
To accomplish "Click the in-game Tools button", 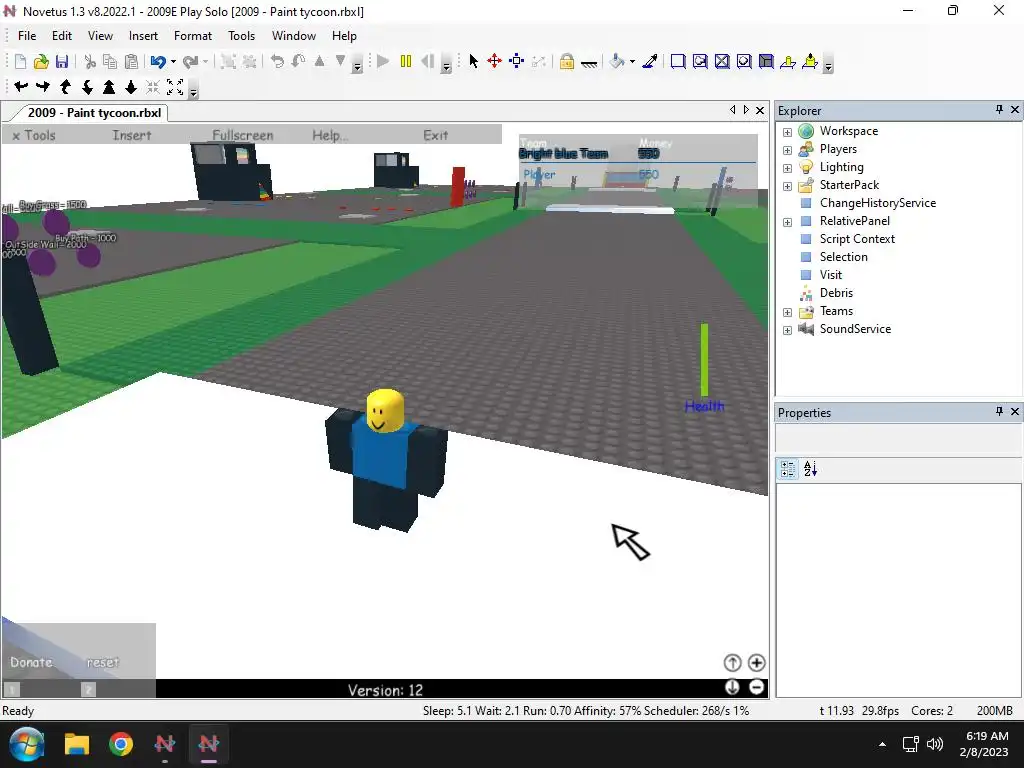I will tap(34, 135).
